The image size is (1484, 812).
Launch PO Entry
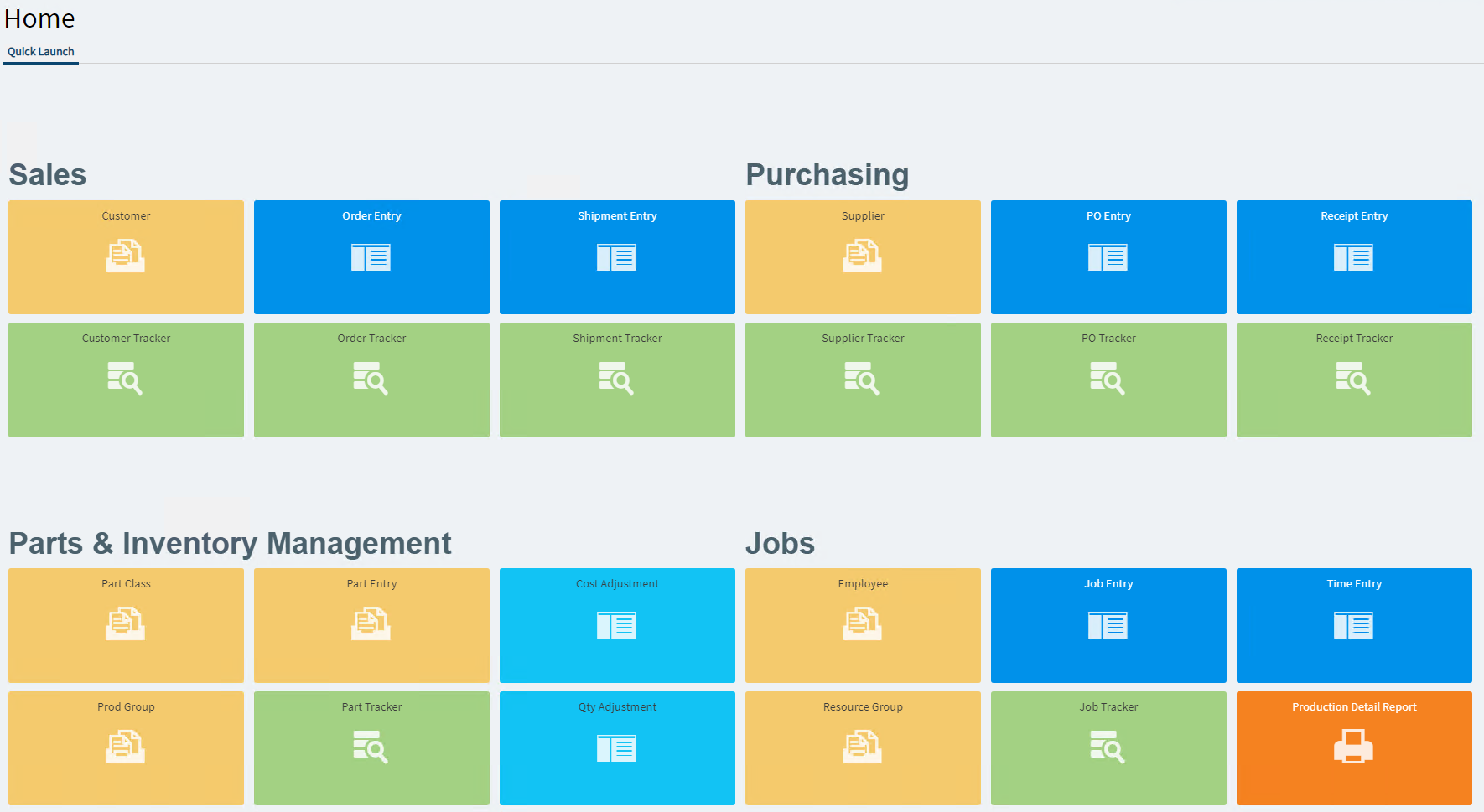(x=1108, y=256)
